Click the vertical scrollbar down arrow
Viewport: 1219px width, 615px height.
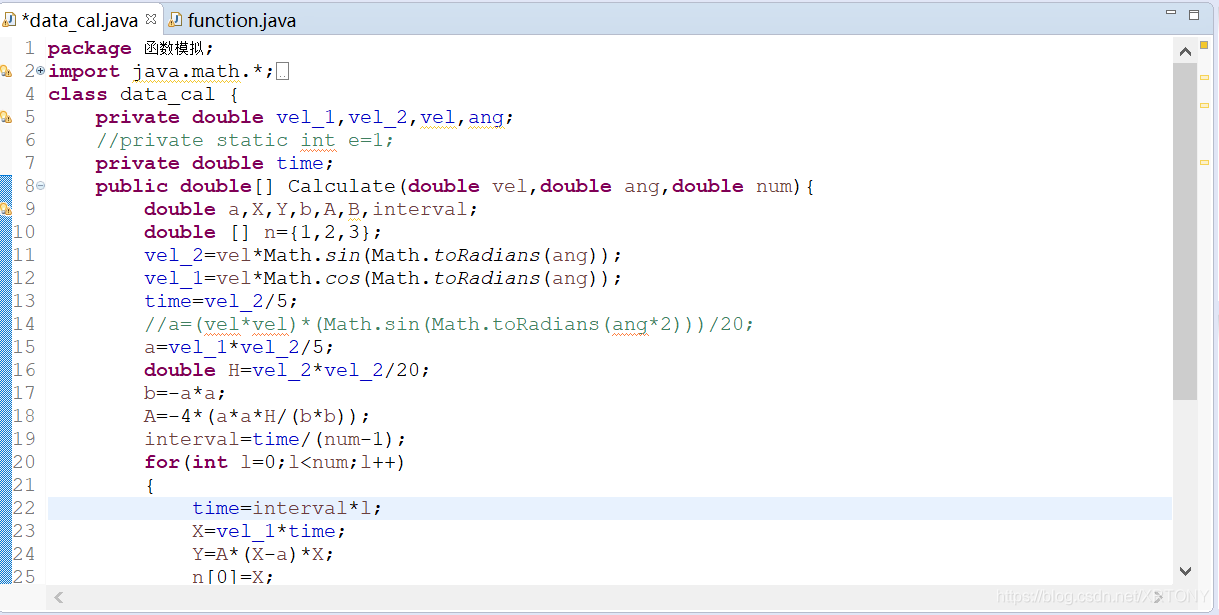click(1186, 572)
